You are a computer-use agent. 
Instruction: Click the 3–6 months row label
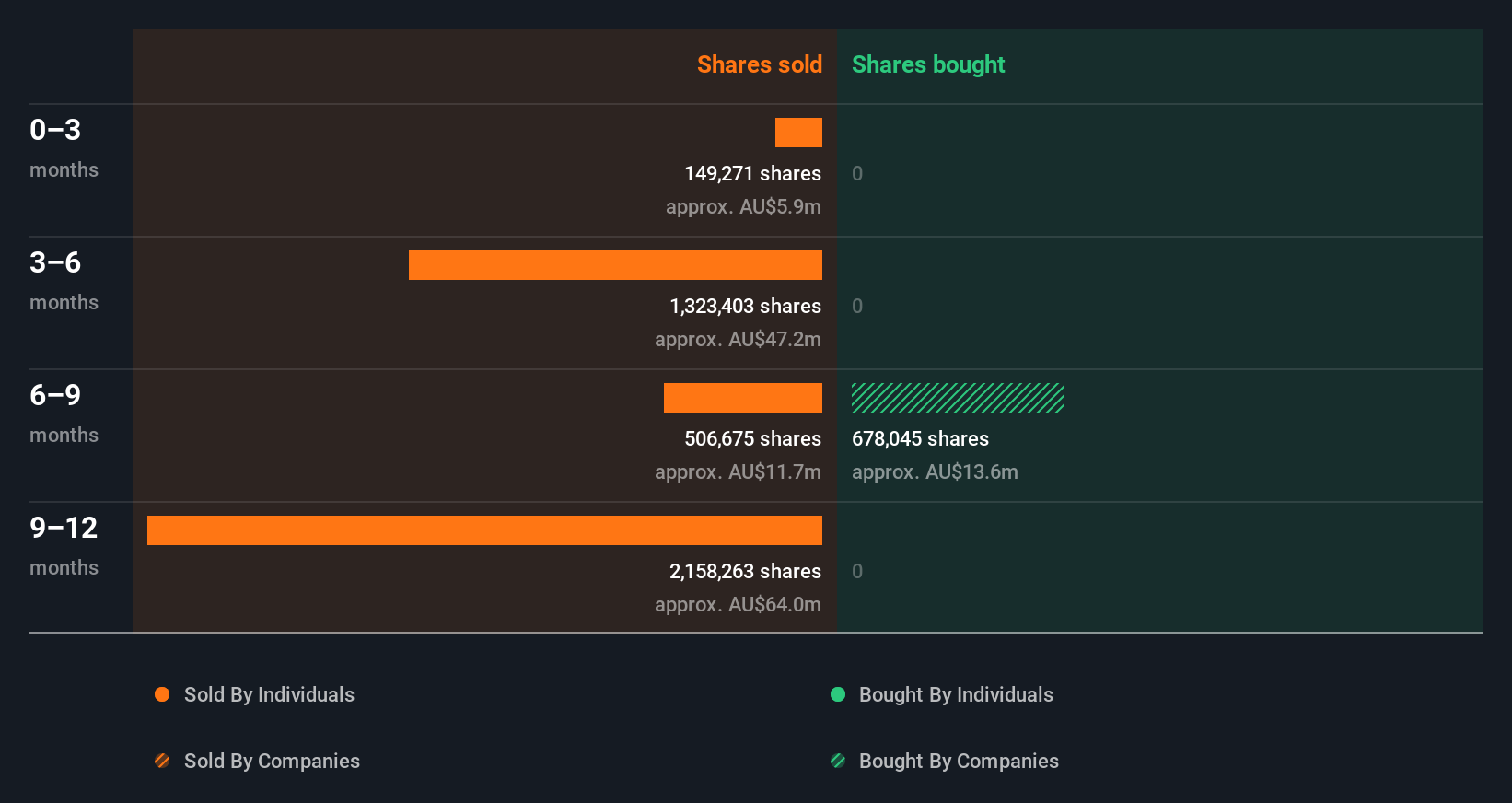pyautogui.click(x=64, y=280)
